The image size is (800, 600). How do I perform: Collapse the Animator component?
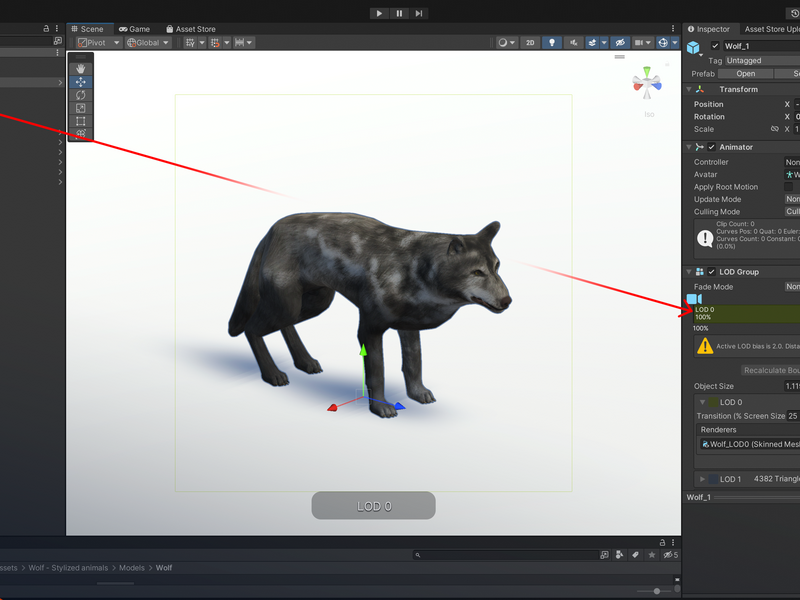click(689, 147)
